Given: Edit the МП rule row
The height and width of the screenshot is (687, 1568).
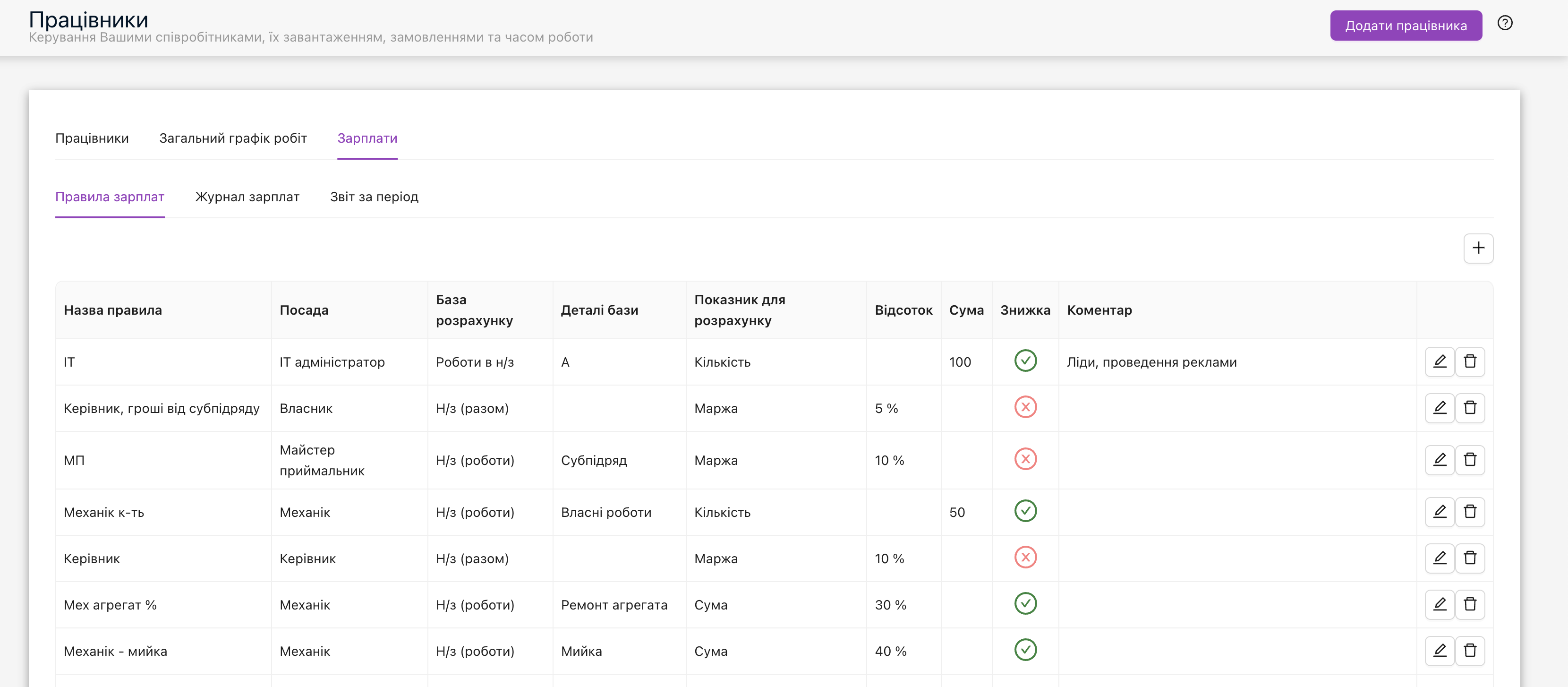Looking at the screenshot, I should [x=1440, y=460].
